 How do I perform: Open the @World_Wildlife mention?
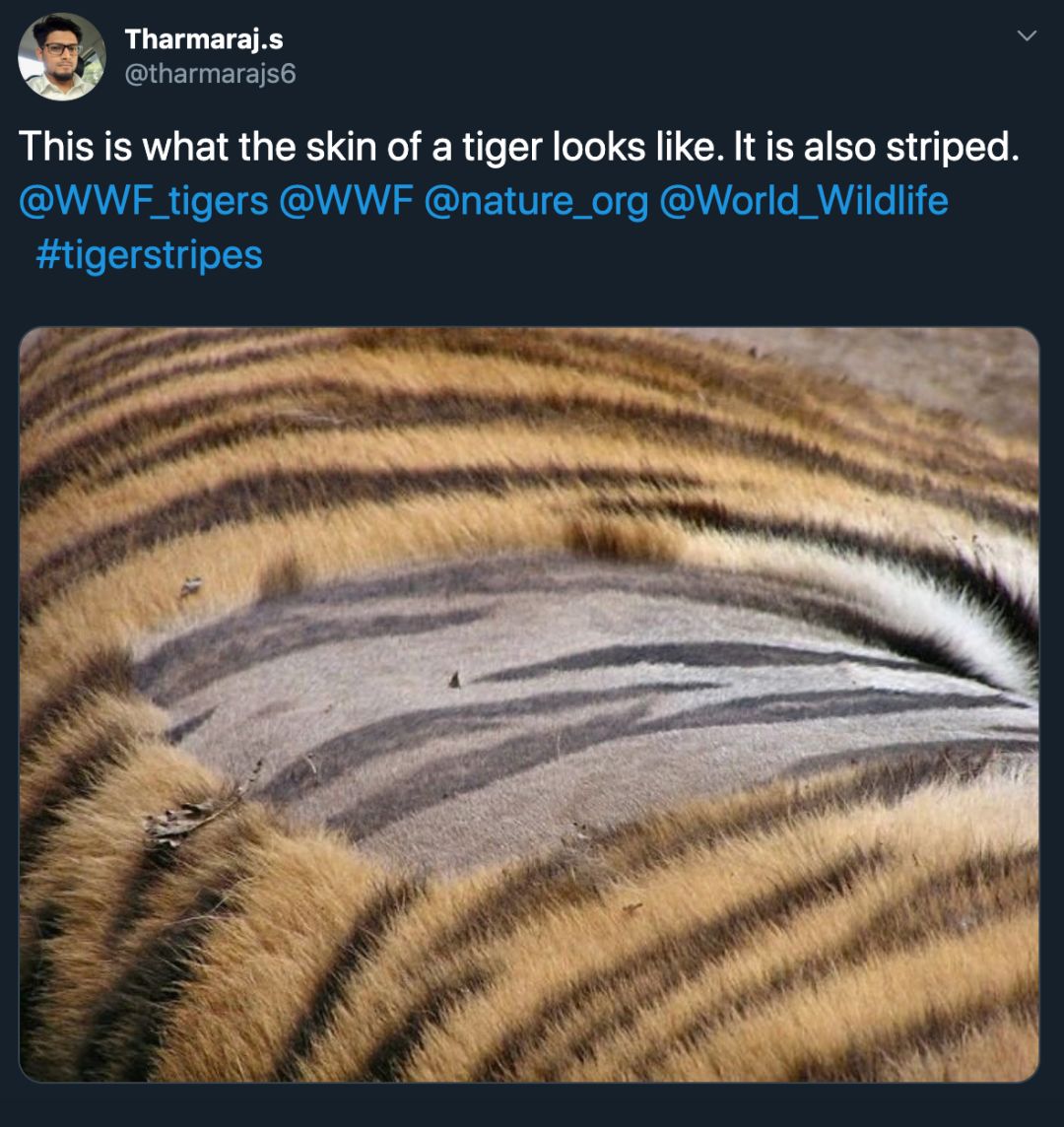804,201
